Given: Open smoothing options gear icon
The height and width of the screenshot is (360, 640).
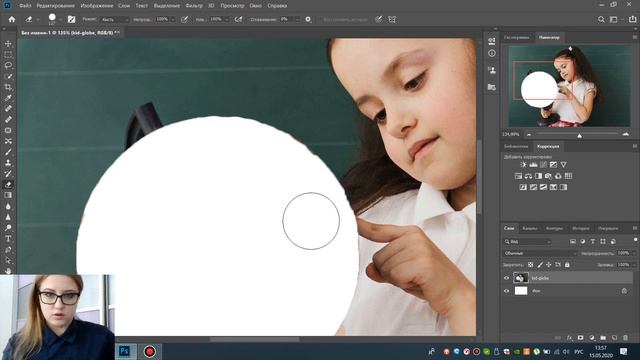Looking at the screenshot, I should 308,19.
